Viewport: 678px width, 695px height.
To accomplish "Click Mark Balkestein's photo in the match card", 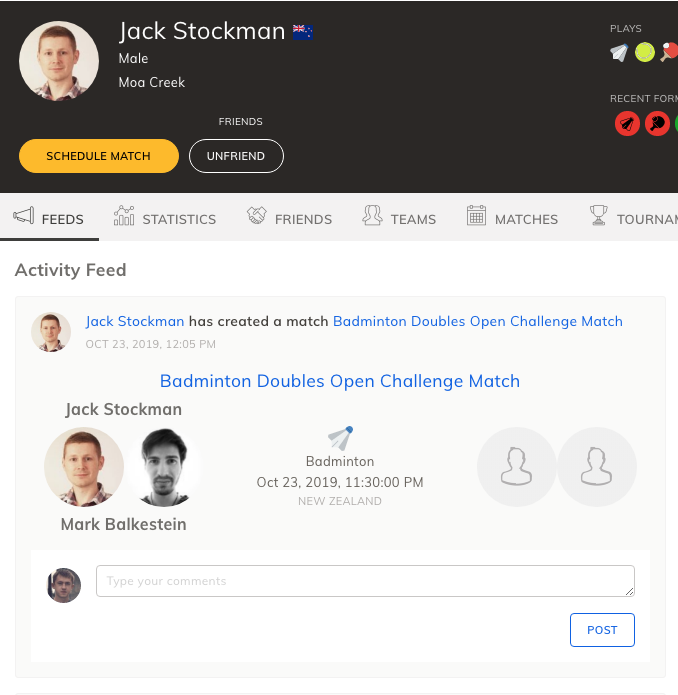I will coord(164,467).
